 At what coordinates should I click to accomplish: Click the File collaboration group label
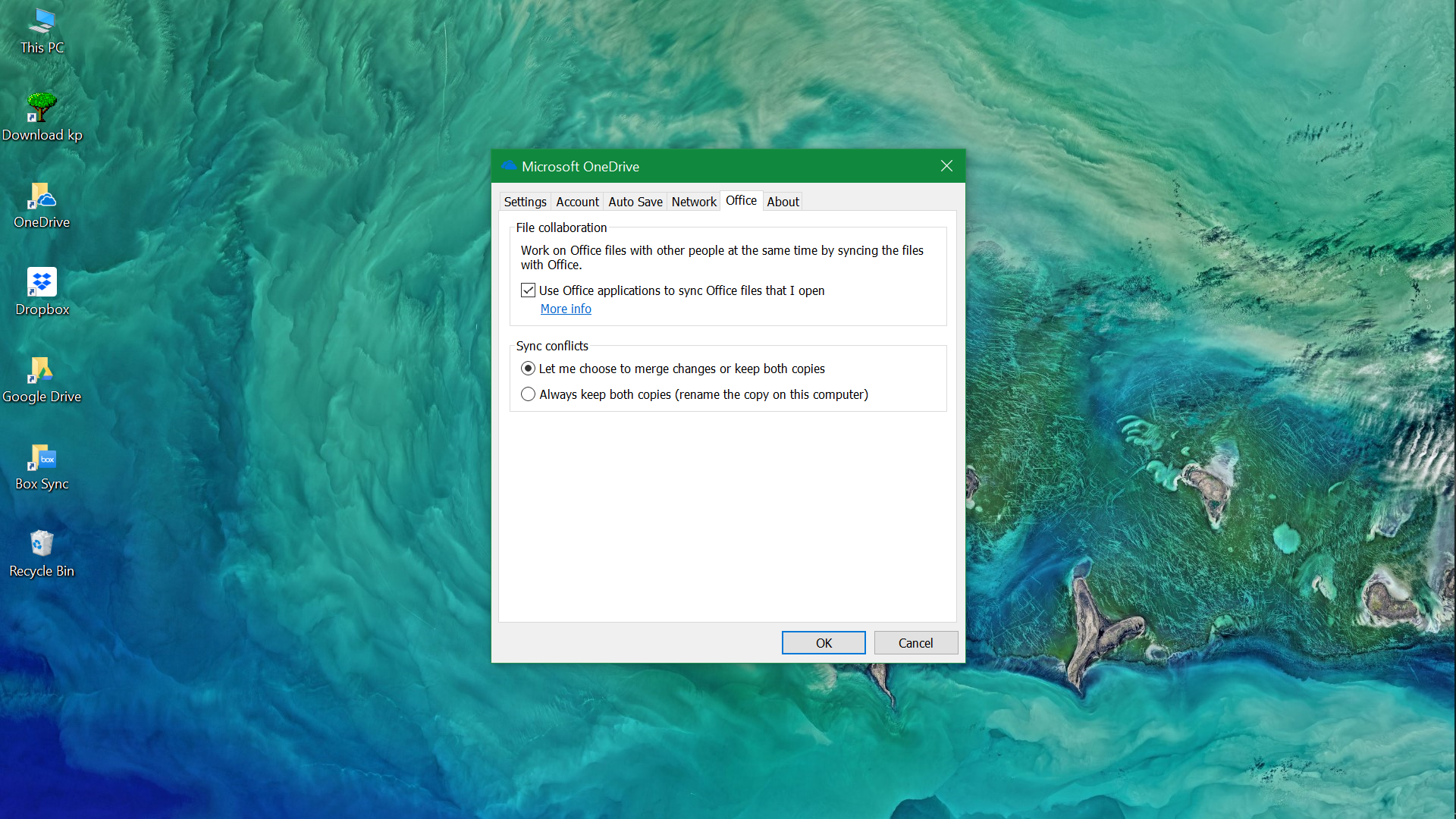click(x=561, y=227)
